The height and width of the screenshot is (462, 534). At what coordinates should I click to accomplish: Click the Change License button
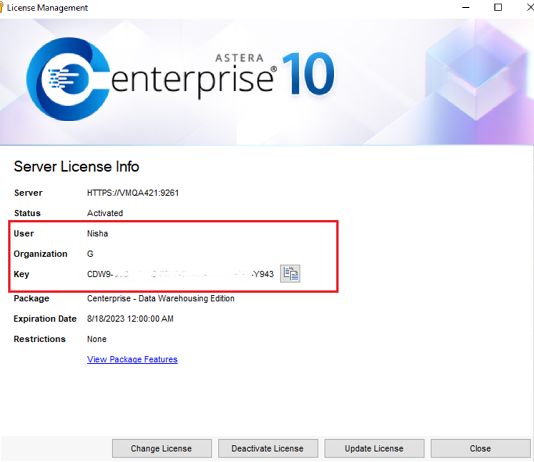[x=161, y=448]
